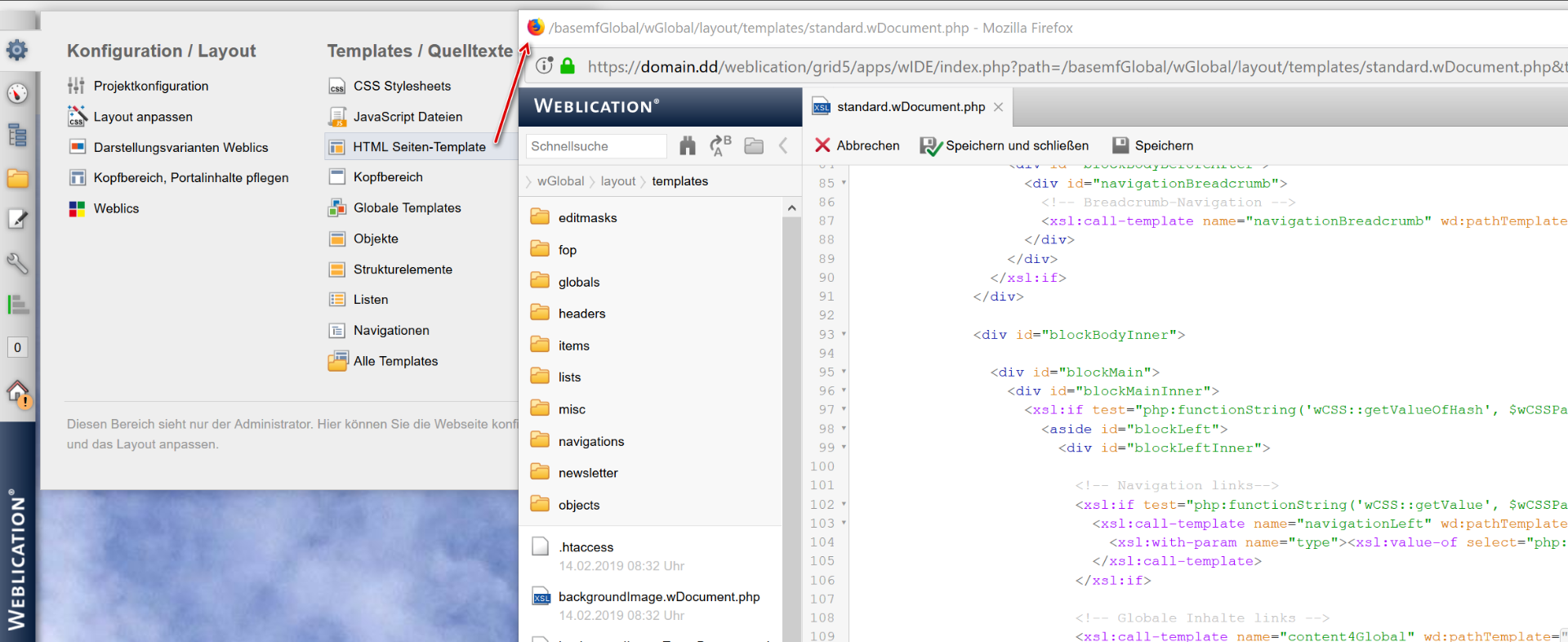Fold code at line 96
Image resolution: width=1568 pixels, height=642 pixels.
click(844, 390)
